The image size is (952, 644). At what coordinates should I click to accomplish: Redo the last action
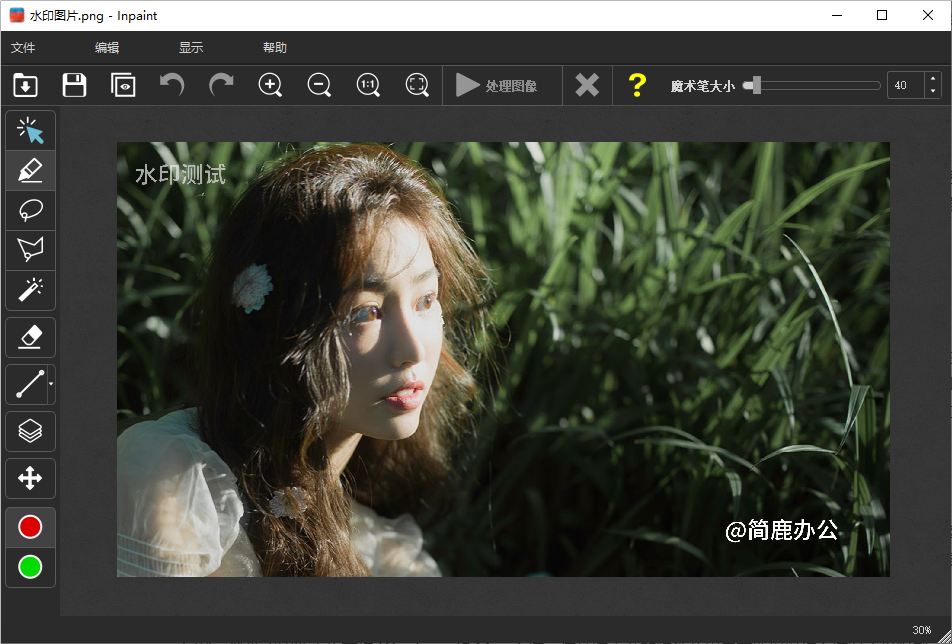point(220,85)
